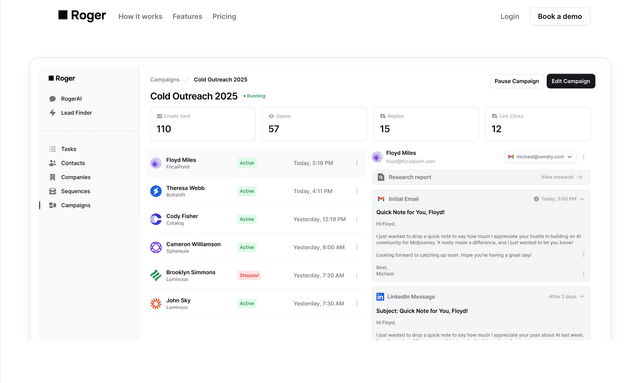Open the detail panel header more options menu
The image size is (640, 383).
584,157
